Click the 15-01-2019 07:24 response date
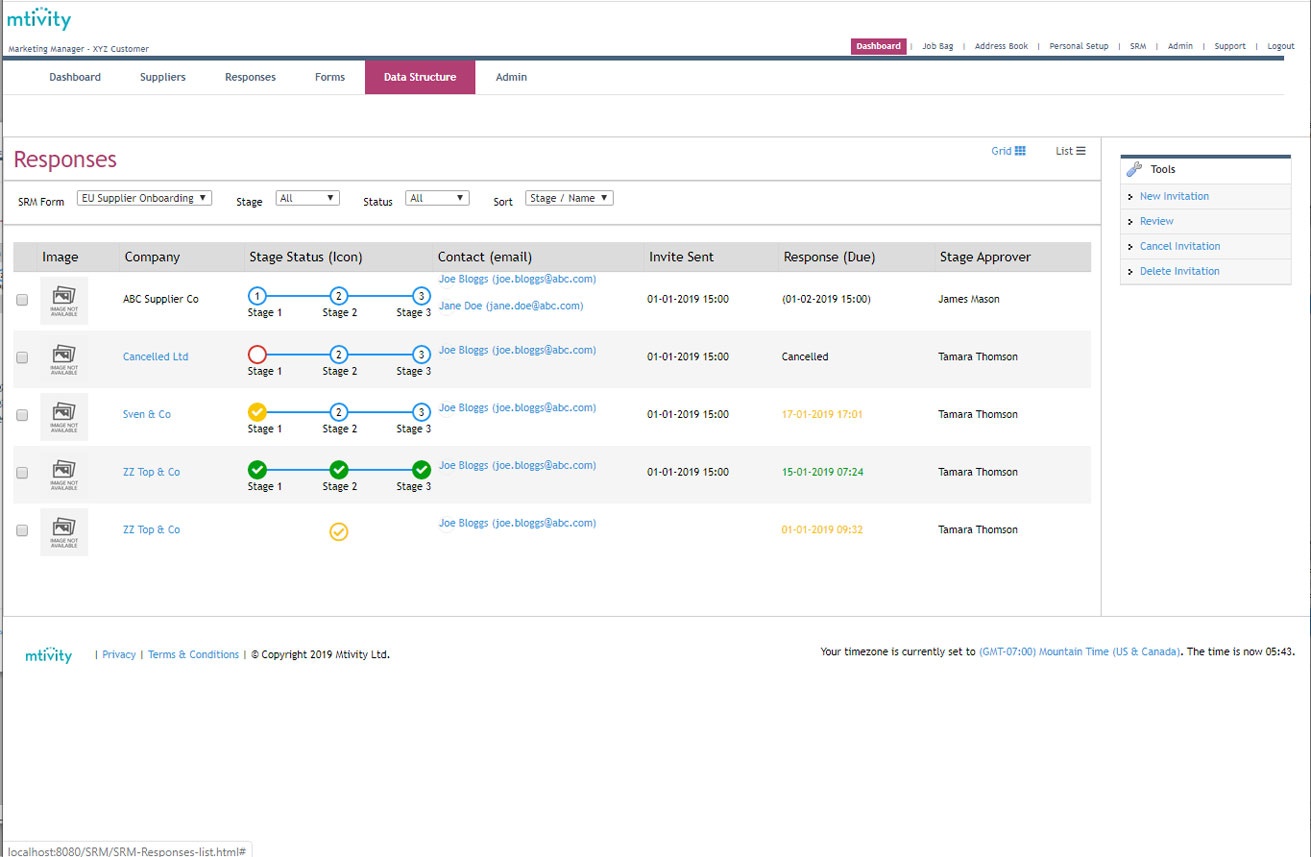The width and height of the screenshot is (1311, 857). (822, 472)
